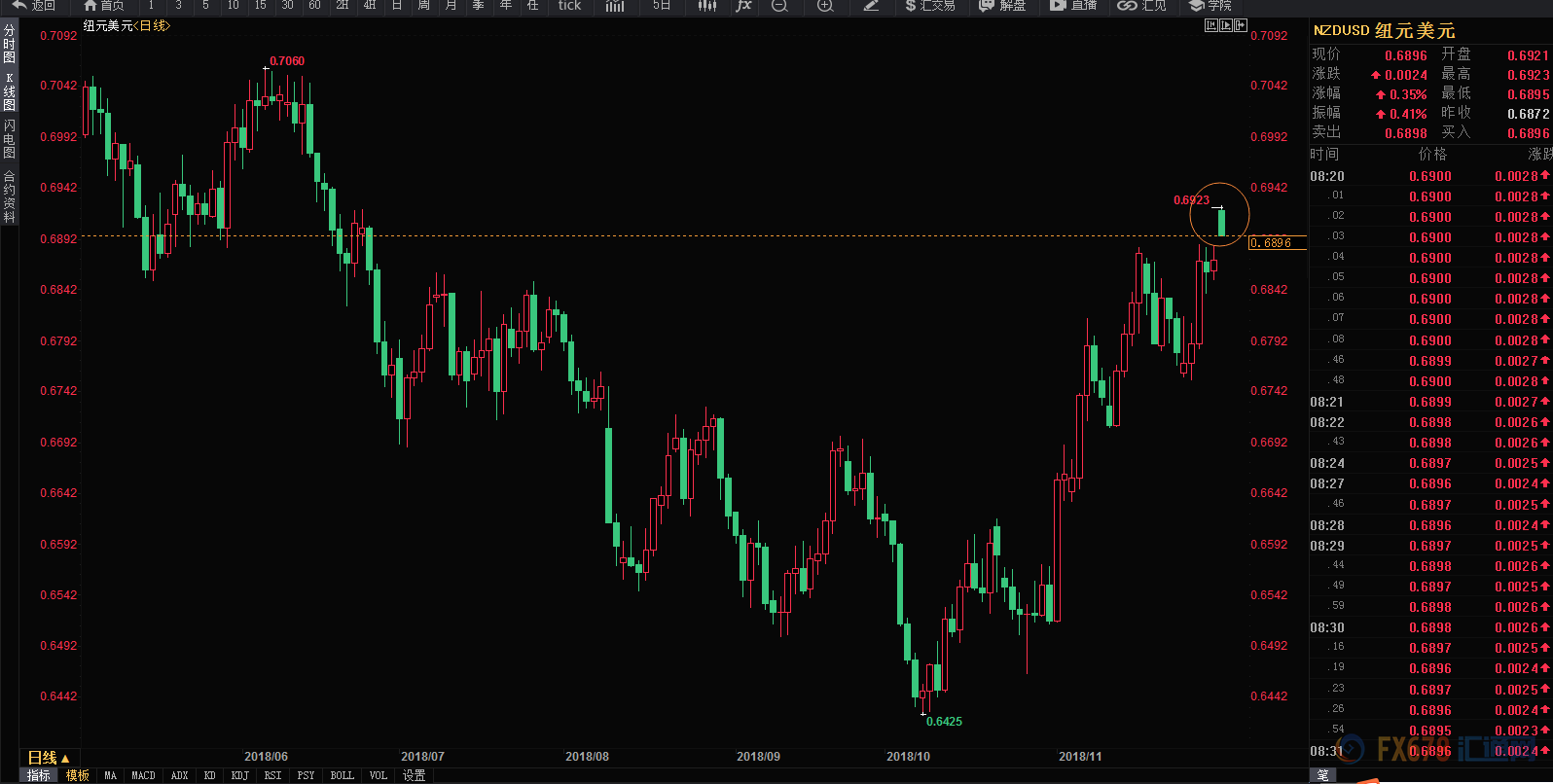Select the pencil drawing tool
The image size is (1553, 784).
coord(871,6)
